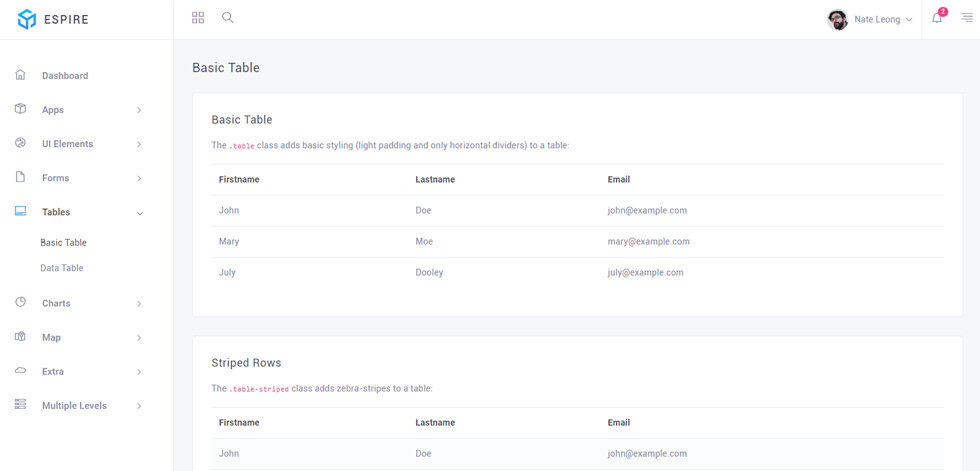Click the Dooley lastname cell
This screenshot has width=980, height=471.
coord(429,272)
